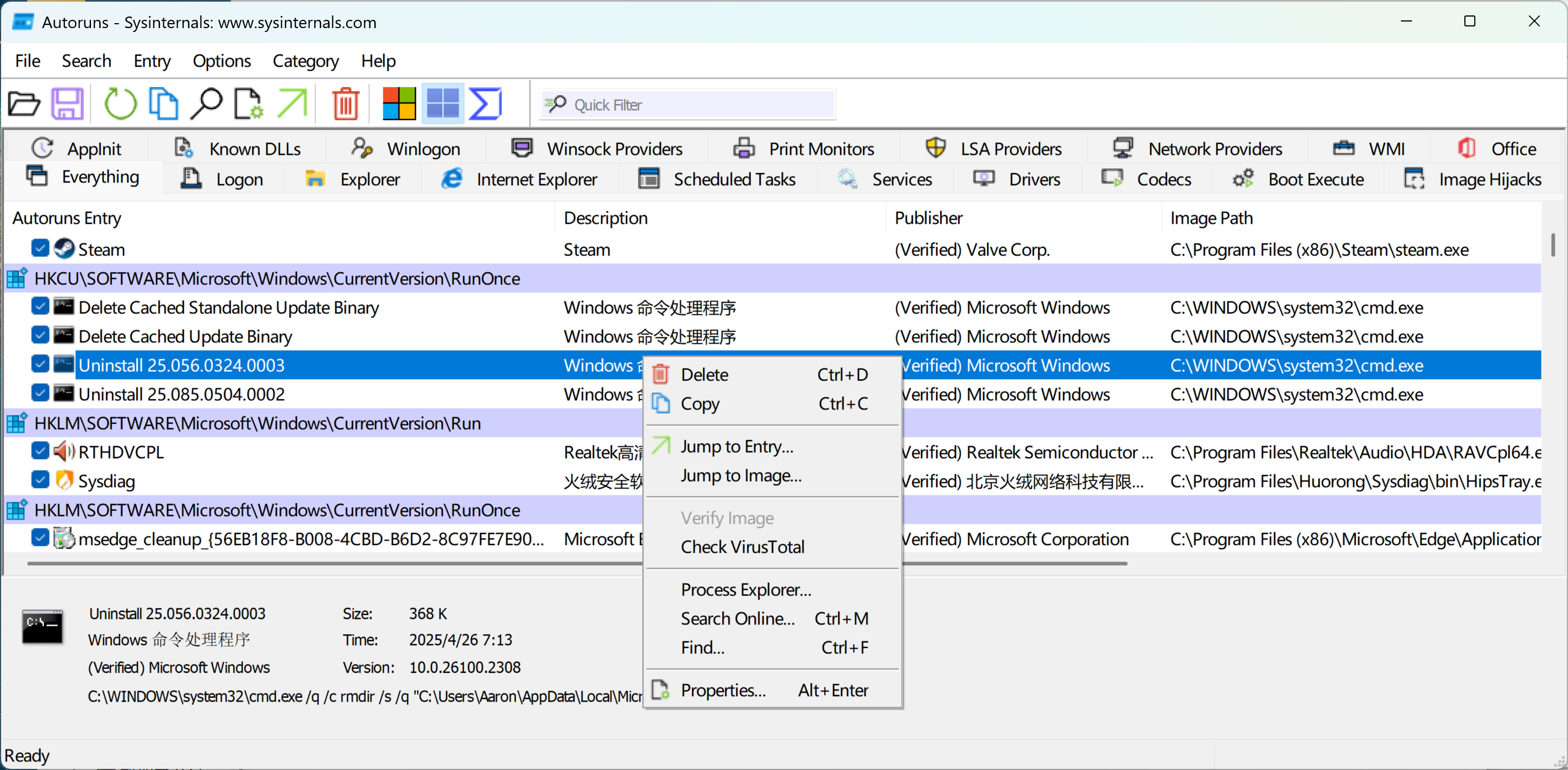Switch to the Winlogon tab
This screenshot has width=1568, height=770.
coord(405,148)
